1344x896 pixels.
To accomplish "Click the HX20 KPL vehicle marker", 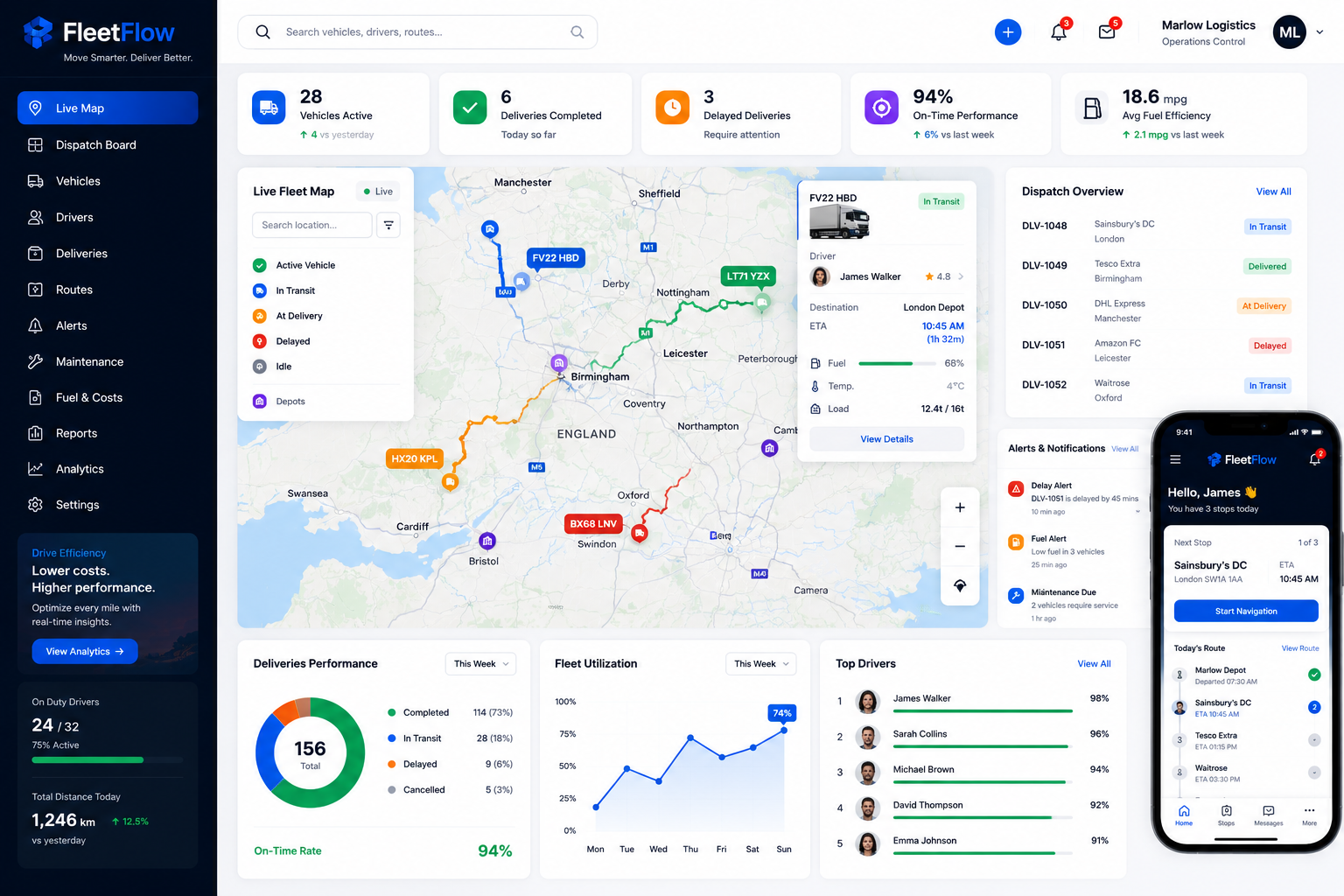I will pyautogui.click(x=450, y=481).
